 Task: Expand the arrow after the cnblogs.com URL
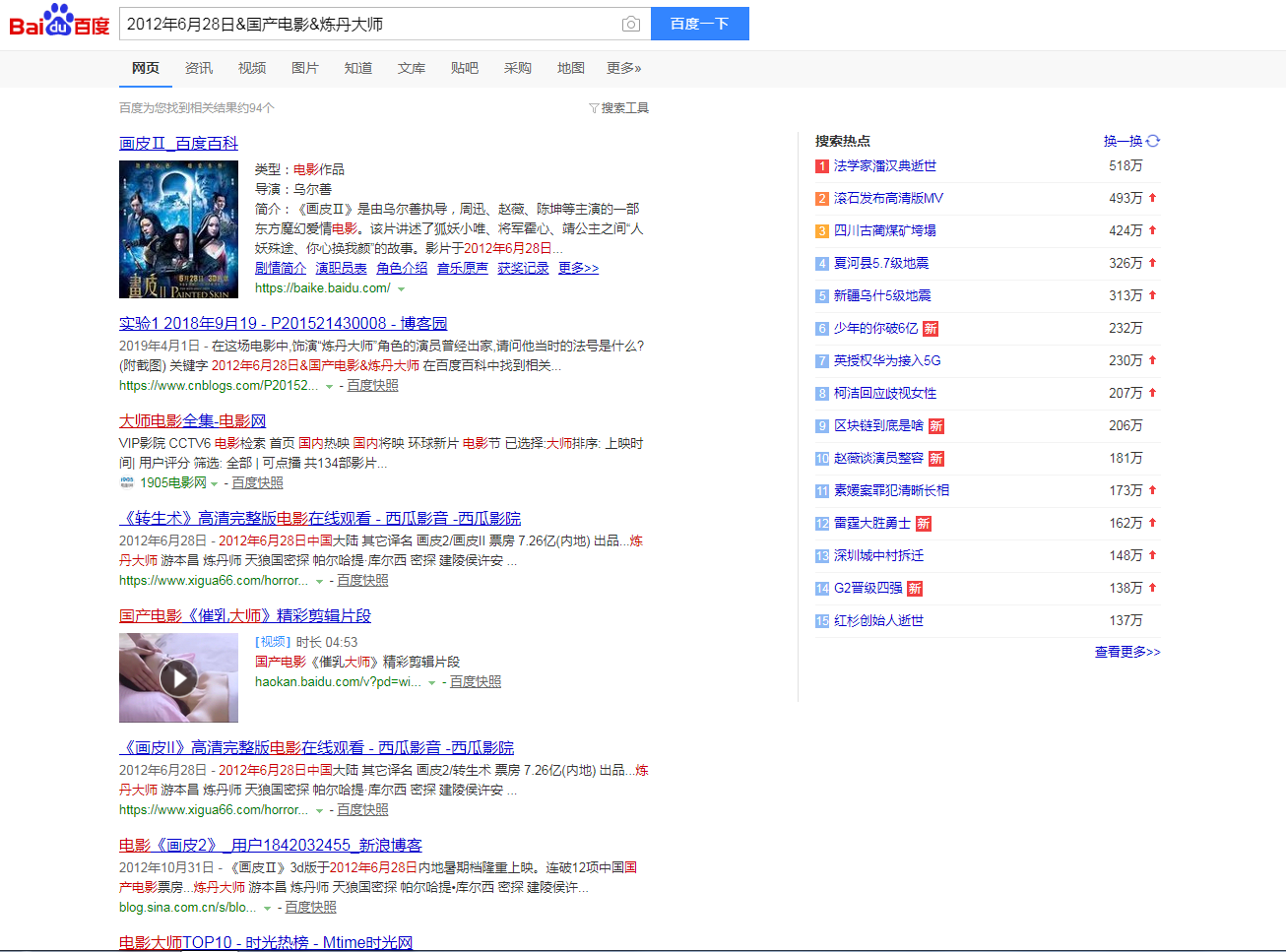330,387
